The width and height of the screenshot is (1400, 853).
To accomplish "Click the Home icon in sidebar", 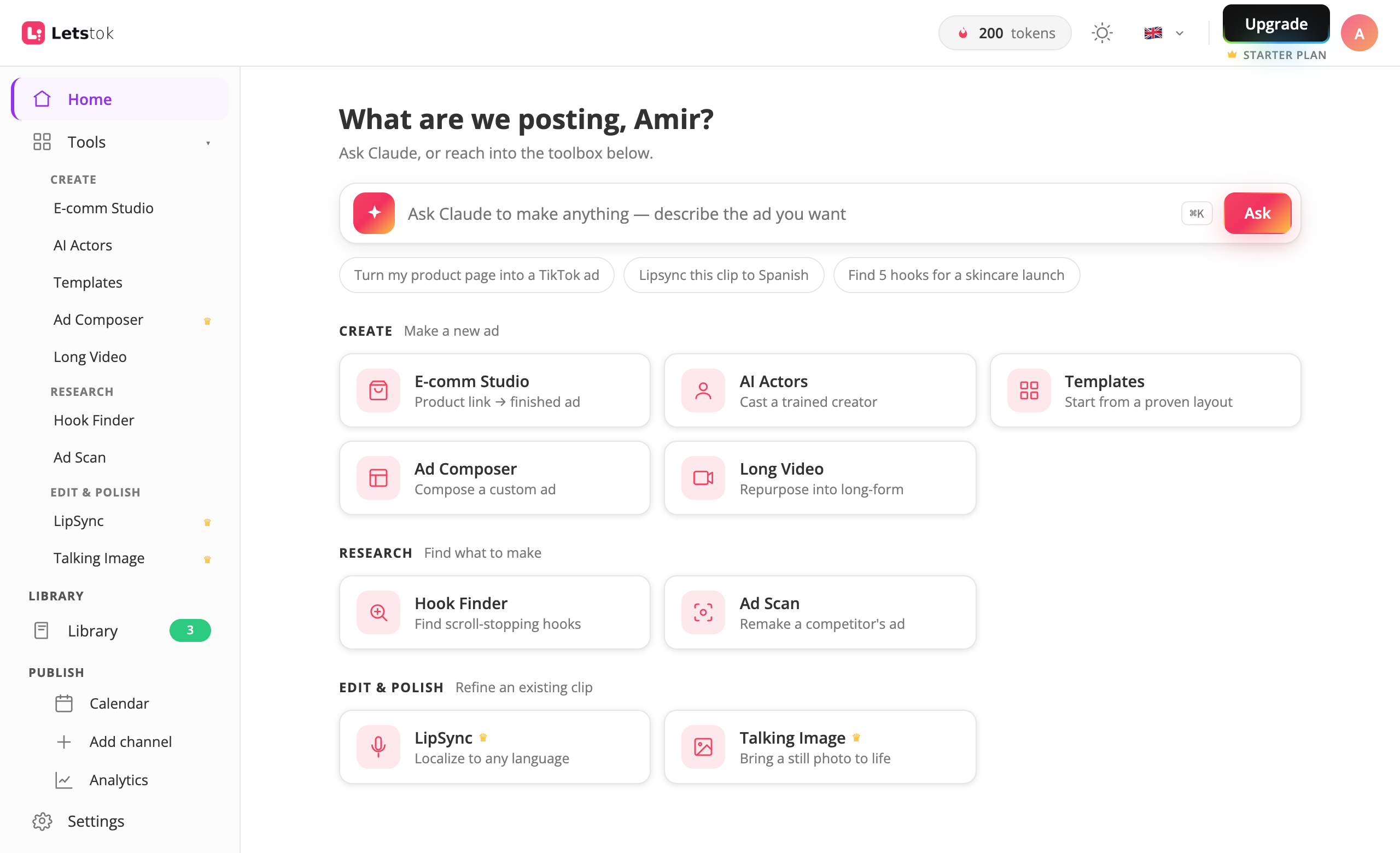I will 42,99.
